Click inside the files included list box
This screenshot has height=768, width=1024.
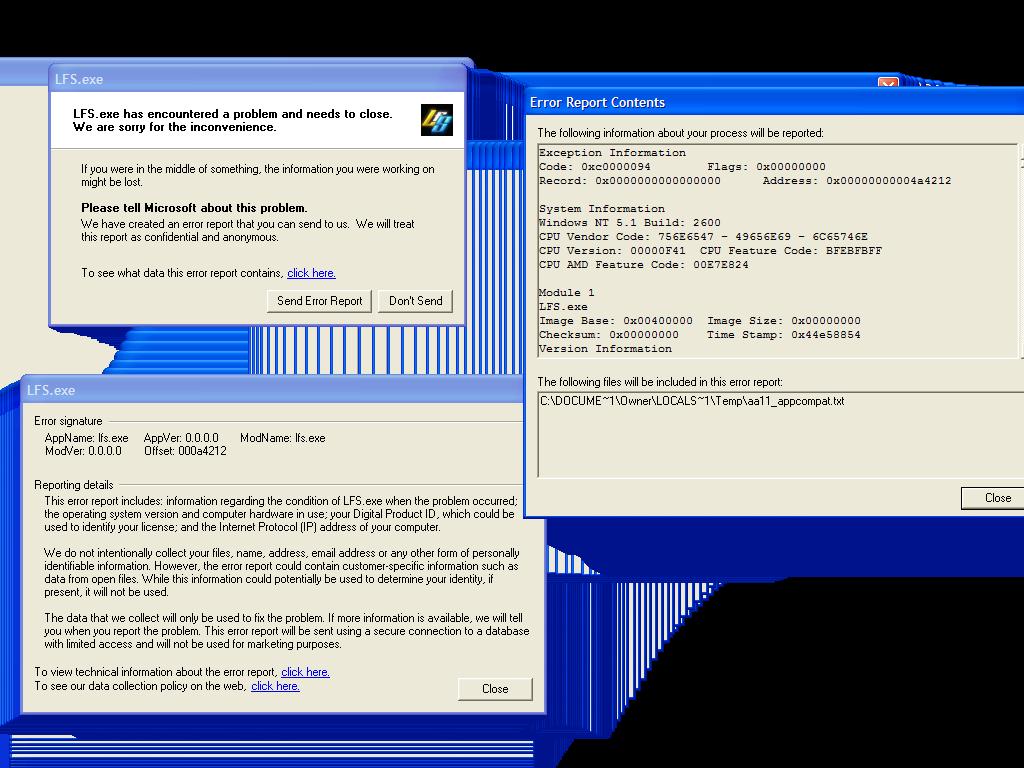tap(780, 435)
